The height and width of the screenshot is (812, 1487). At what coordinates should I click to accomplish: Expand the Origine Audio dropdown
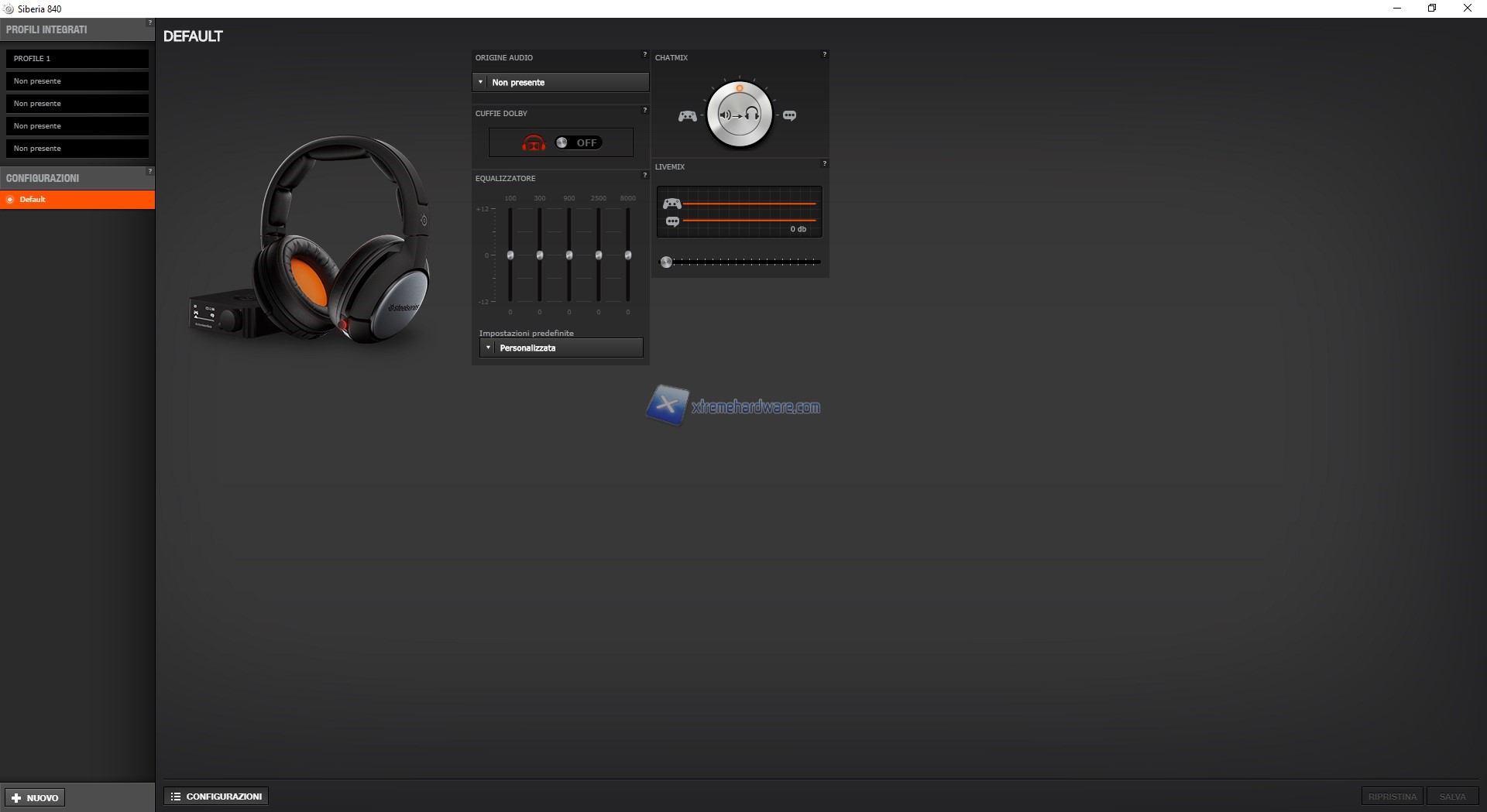[561, 82]
